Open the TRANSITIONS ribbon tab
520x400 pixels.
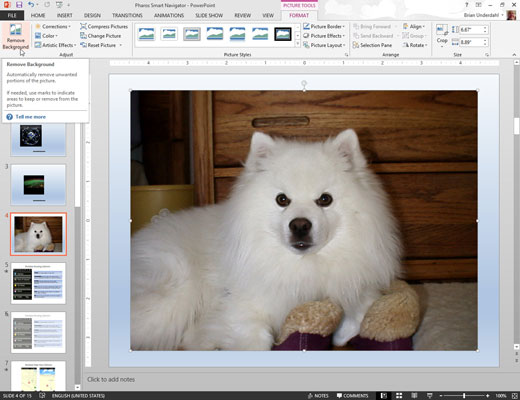[127, 15]
